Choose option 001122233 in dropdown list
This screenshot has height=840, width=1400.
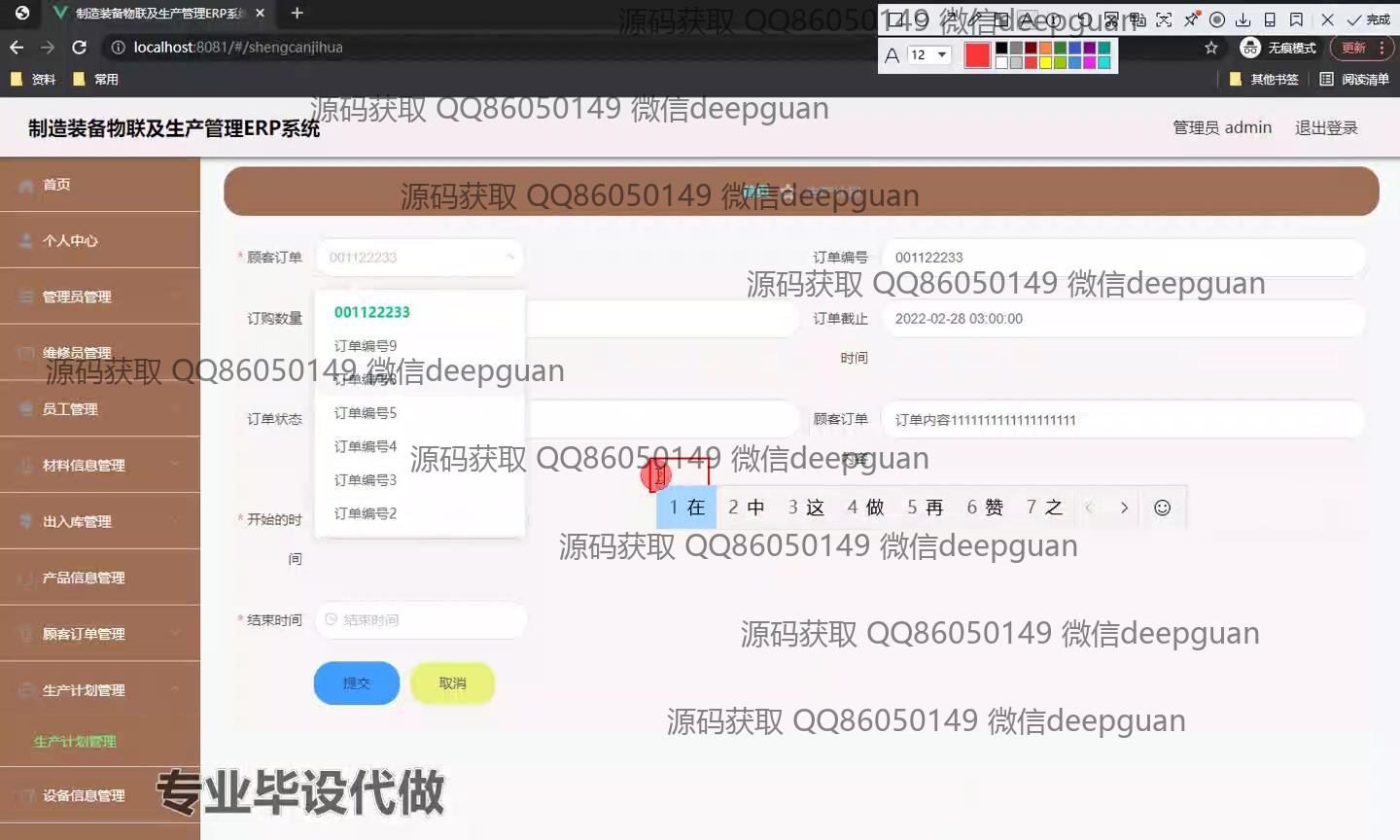coord(420,312)
